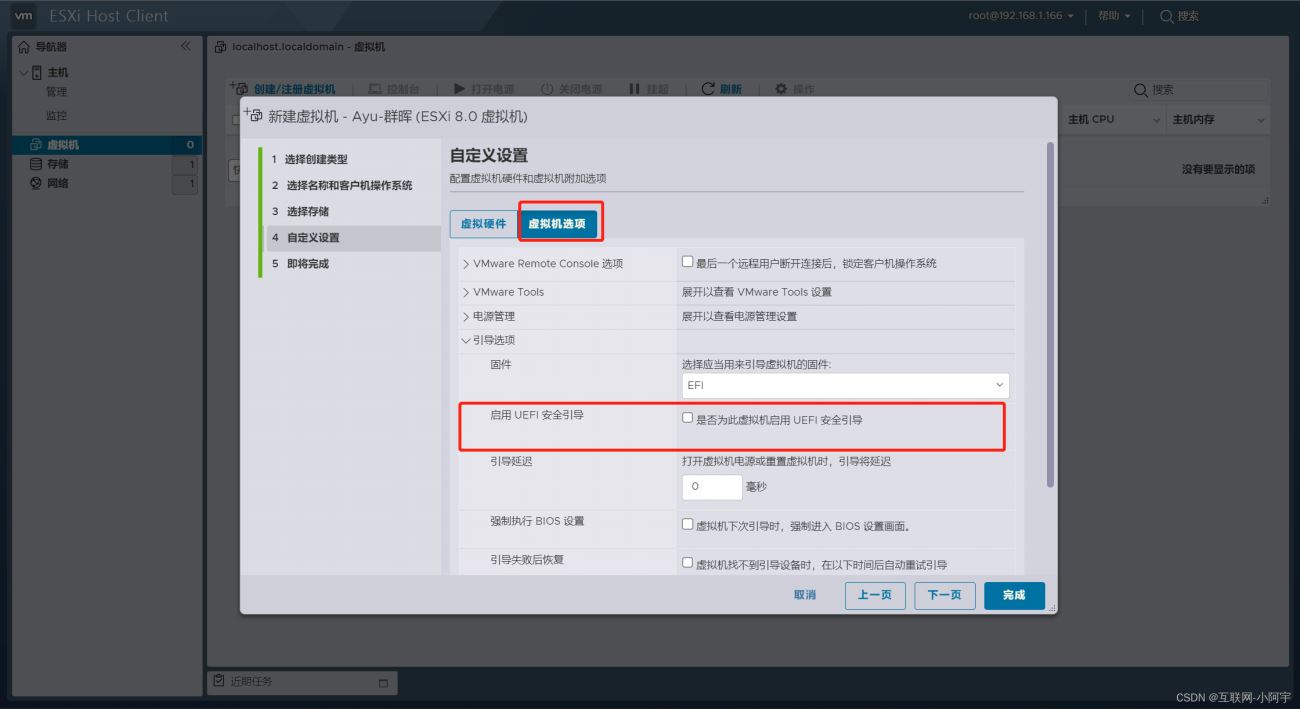The image size is (1300, 709).
Task: Click the Finish button
Action: coord(1014,595)
